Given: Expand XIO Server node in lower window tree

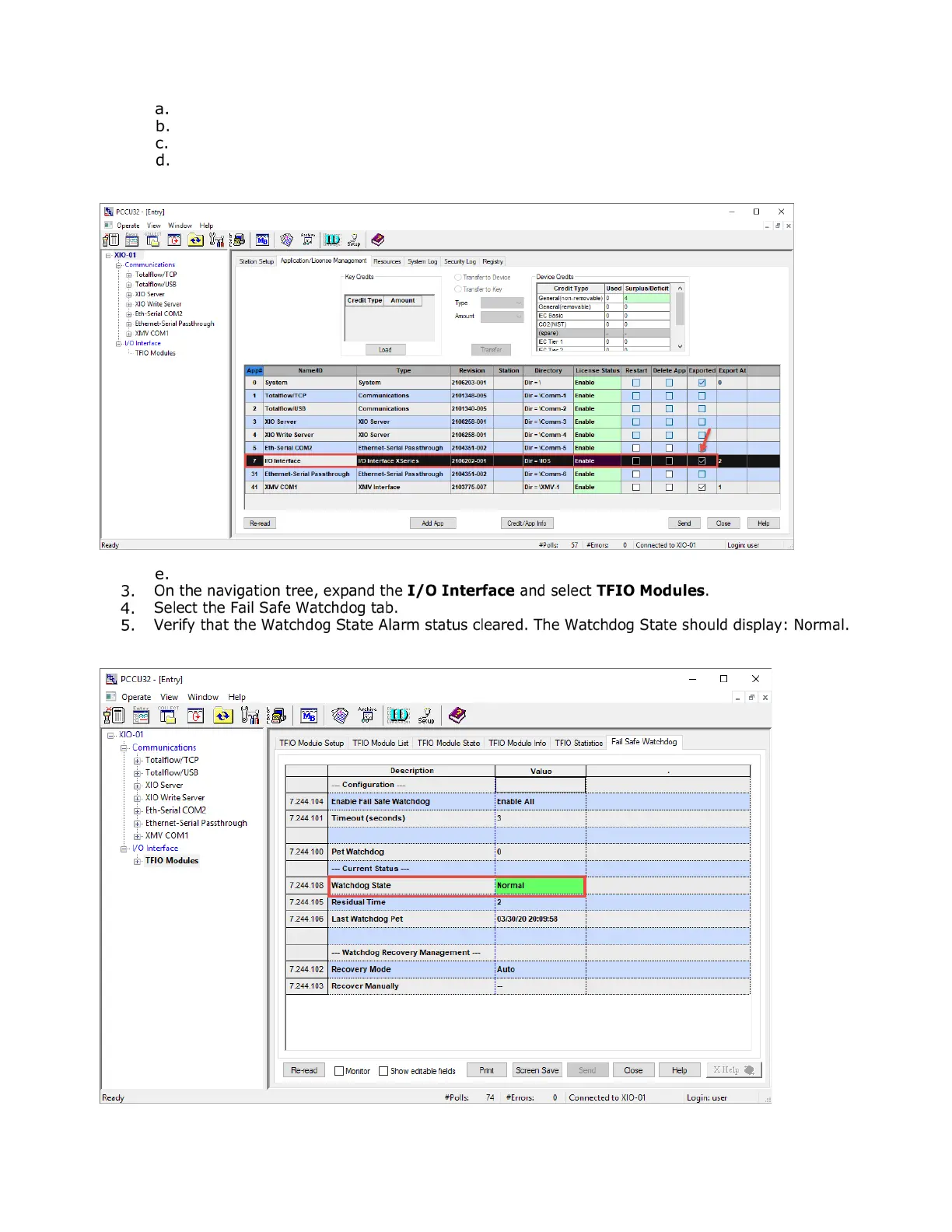Looking at the screenshot, I should 138,786.
